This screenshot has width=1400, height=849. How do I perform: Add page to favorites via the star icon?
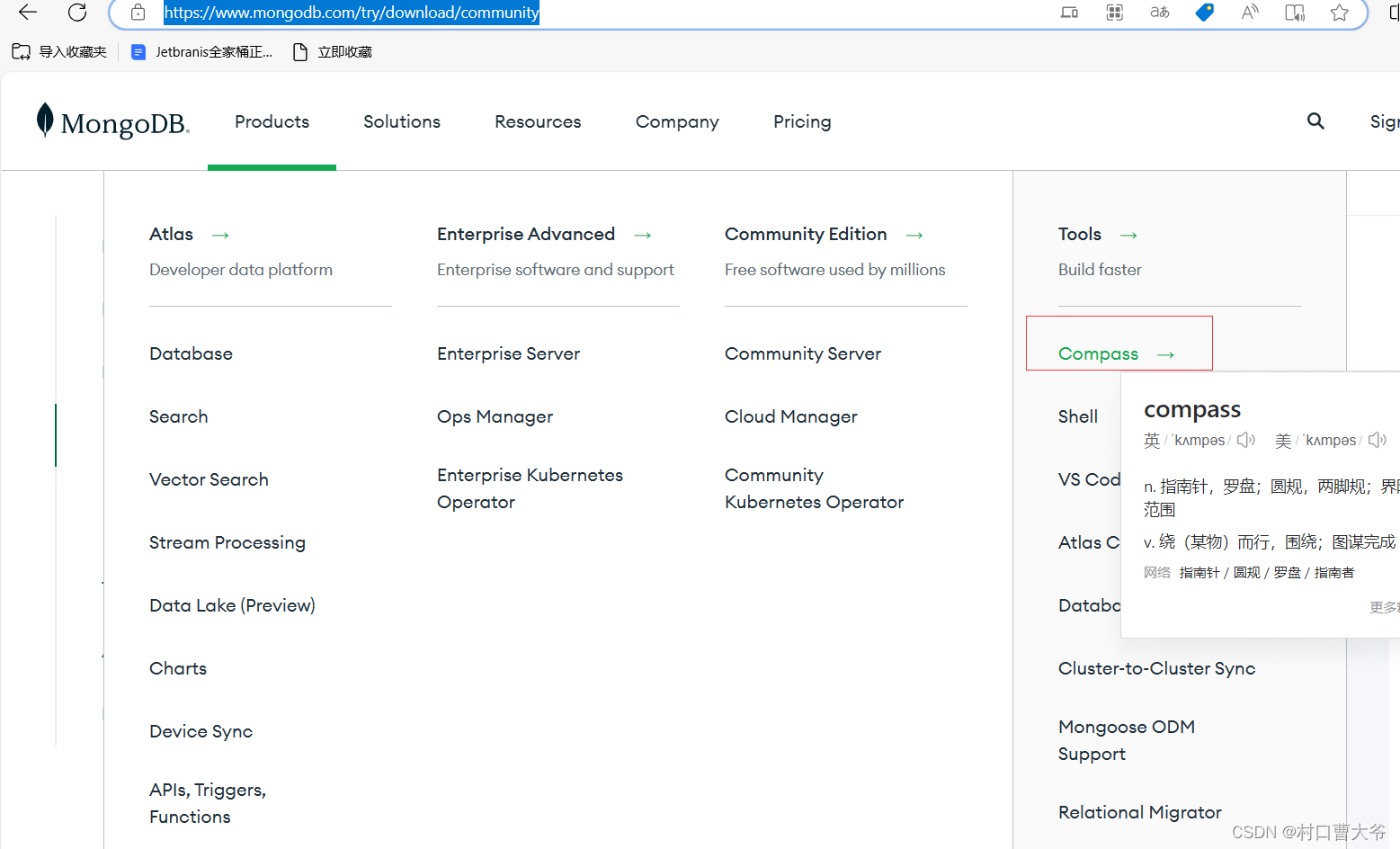[x=1340, y=13]
